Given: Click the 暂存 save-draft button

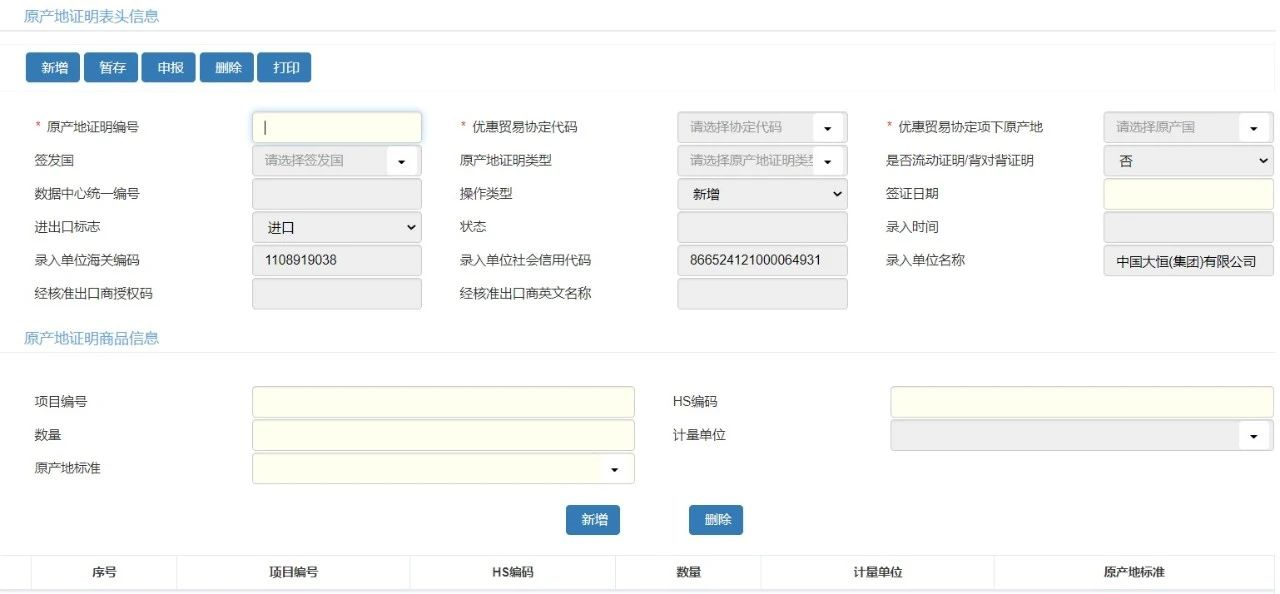Looking at the screenshot, I should click(112, 67).
